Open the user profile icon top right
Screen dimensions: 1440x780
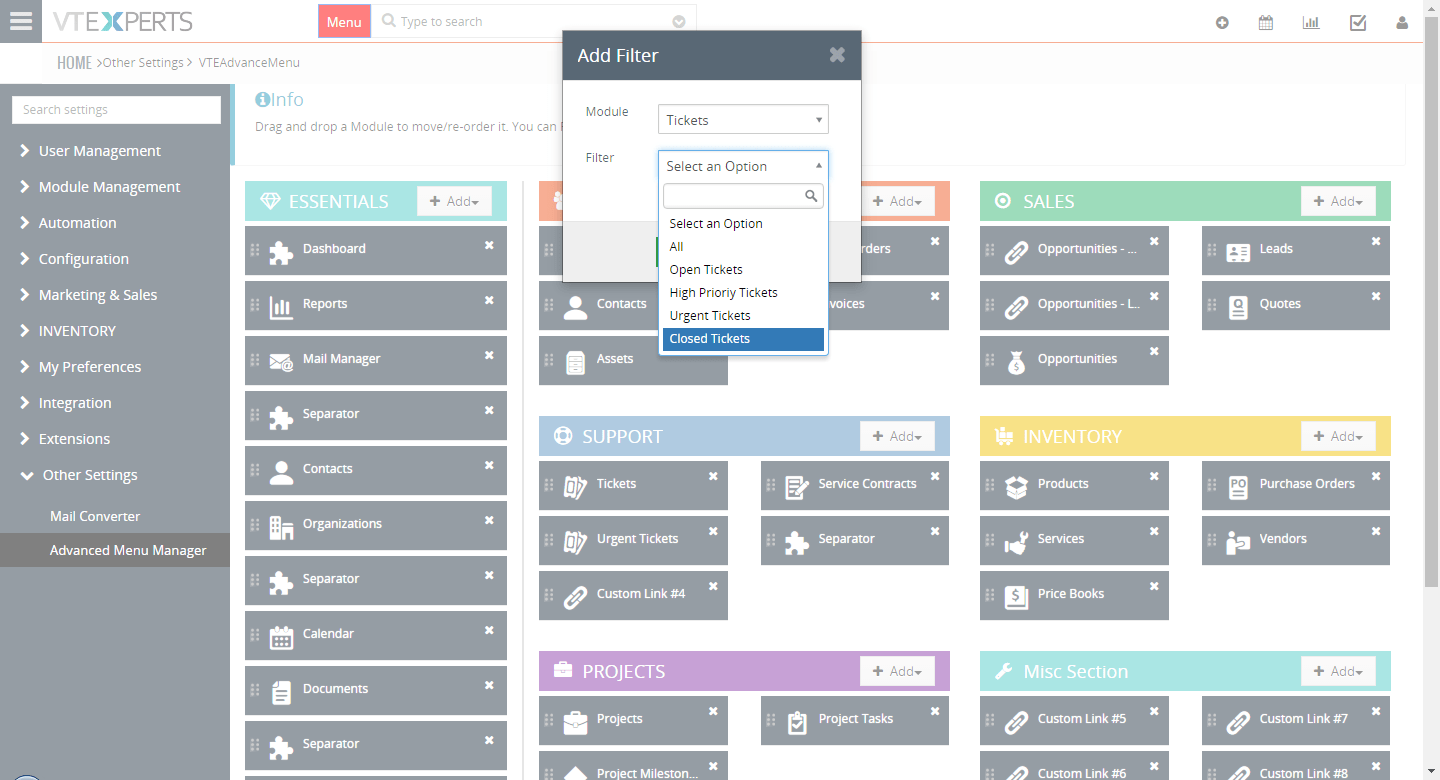pyautogui.click(x=1401, y=21)
